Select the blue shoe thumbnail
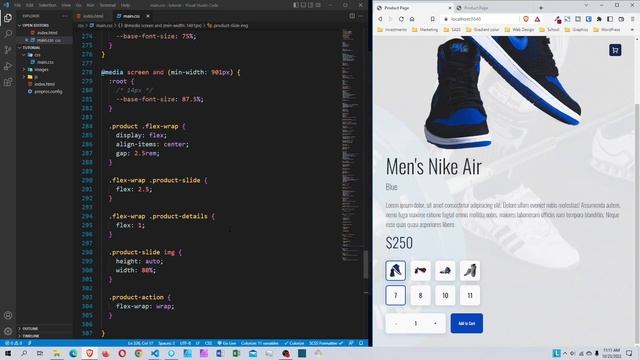 pyautogui.click(x=396, y=271)
